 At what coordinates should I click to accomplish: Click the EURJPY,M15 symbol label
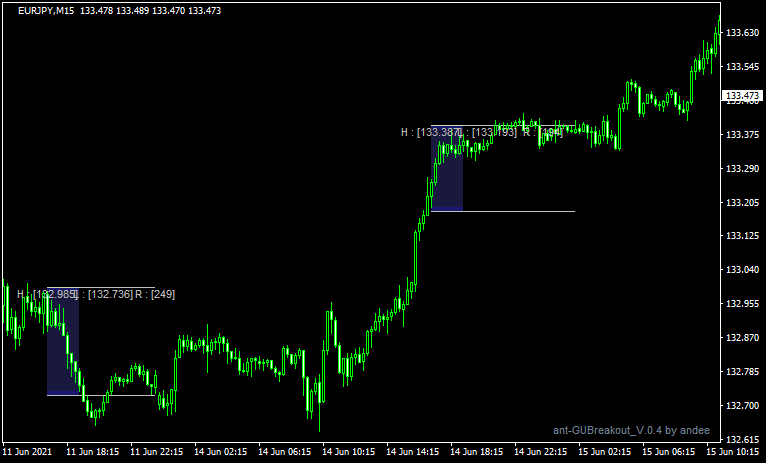[x=46, y=11]
